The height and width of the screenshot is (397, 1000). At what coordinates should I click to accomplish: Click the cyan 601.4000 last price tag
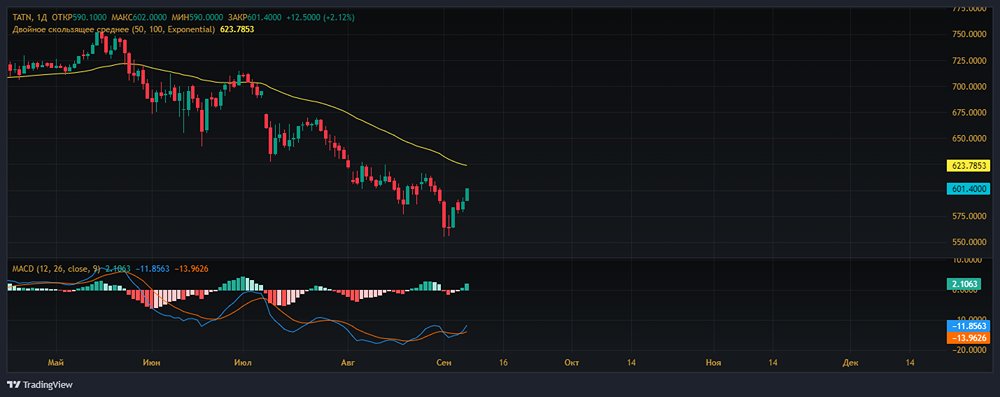969,189
